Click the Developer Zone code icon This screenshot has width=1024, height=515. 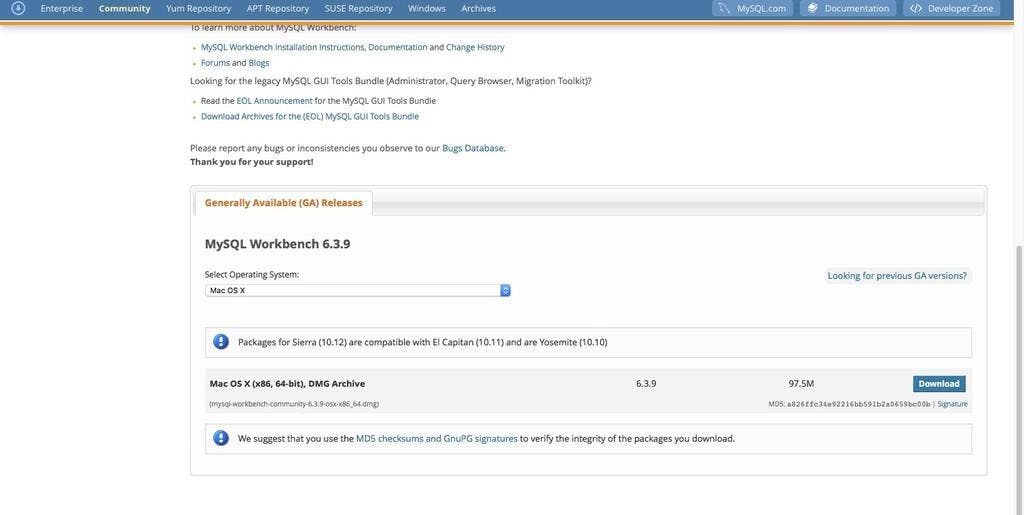[x=916, y=8]
